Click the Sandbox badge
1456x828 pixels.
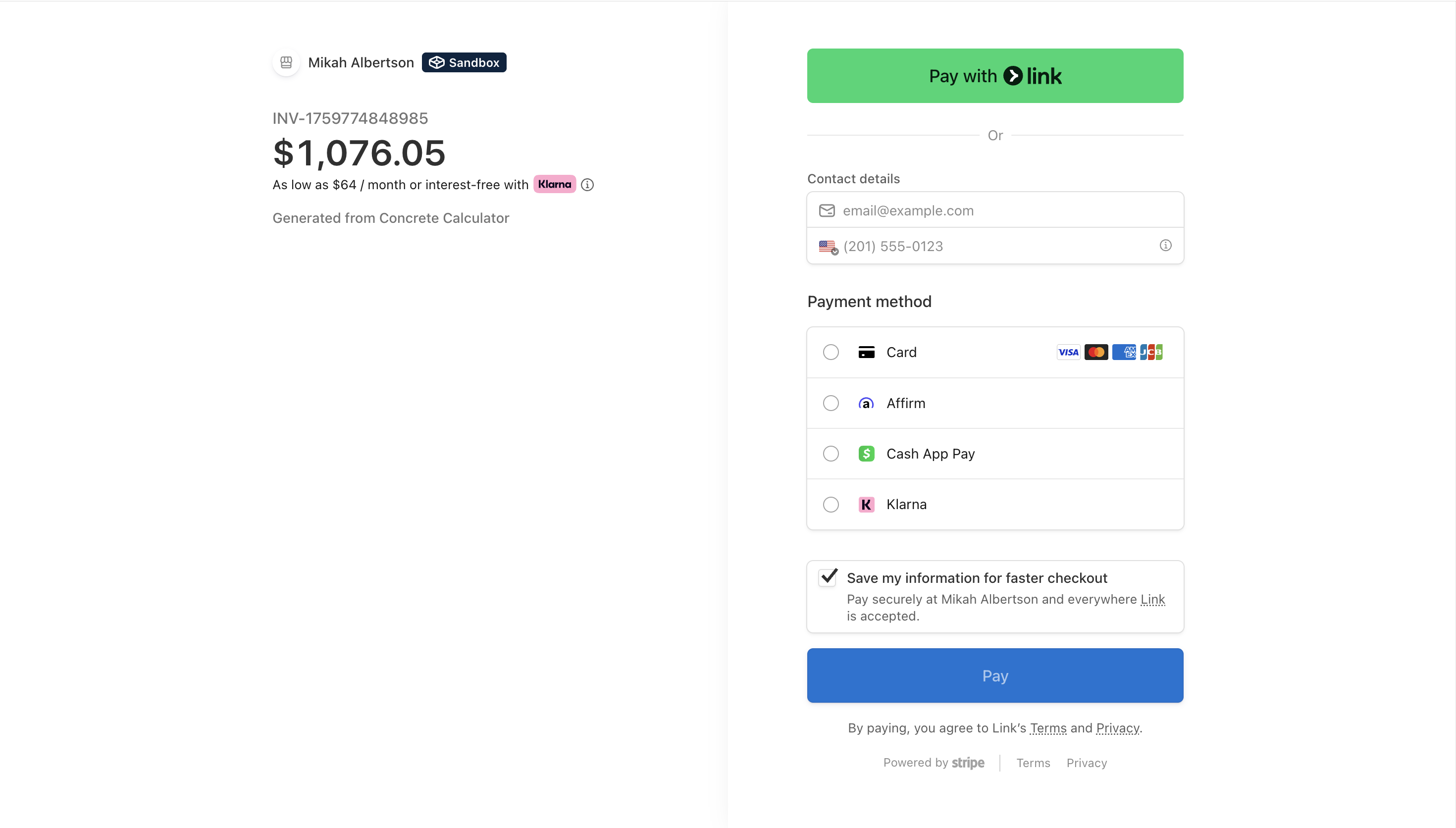[x=464, y=62]
